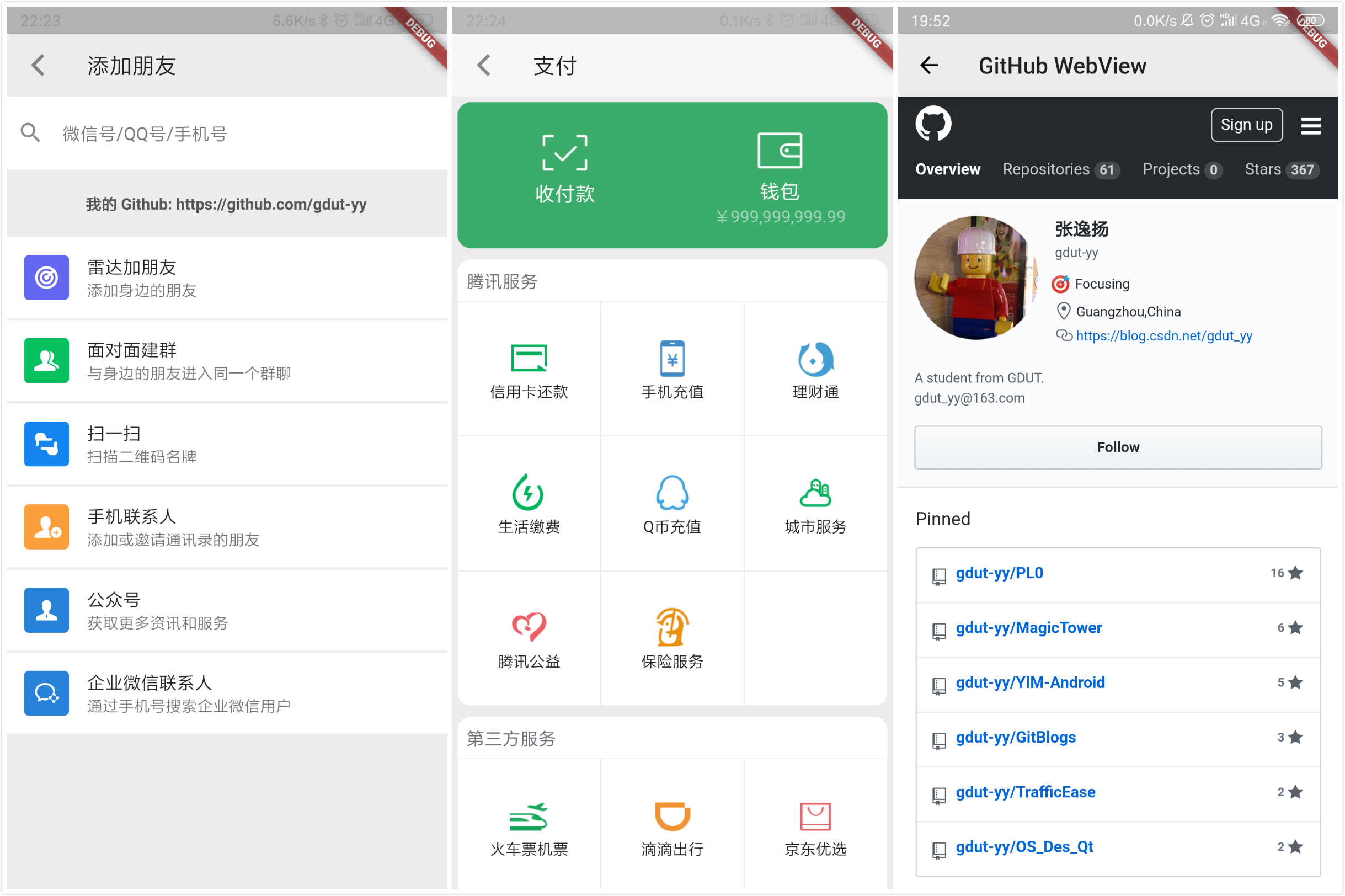1345x896 pixels.
Task: Go back from 添加朋友 screen
Action: [38, 66]
